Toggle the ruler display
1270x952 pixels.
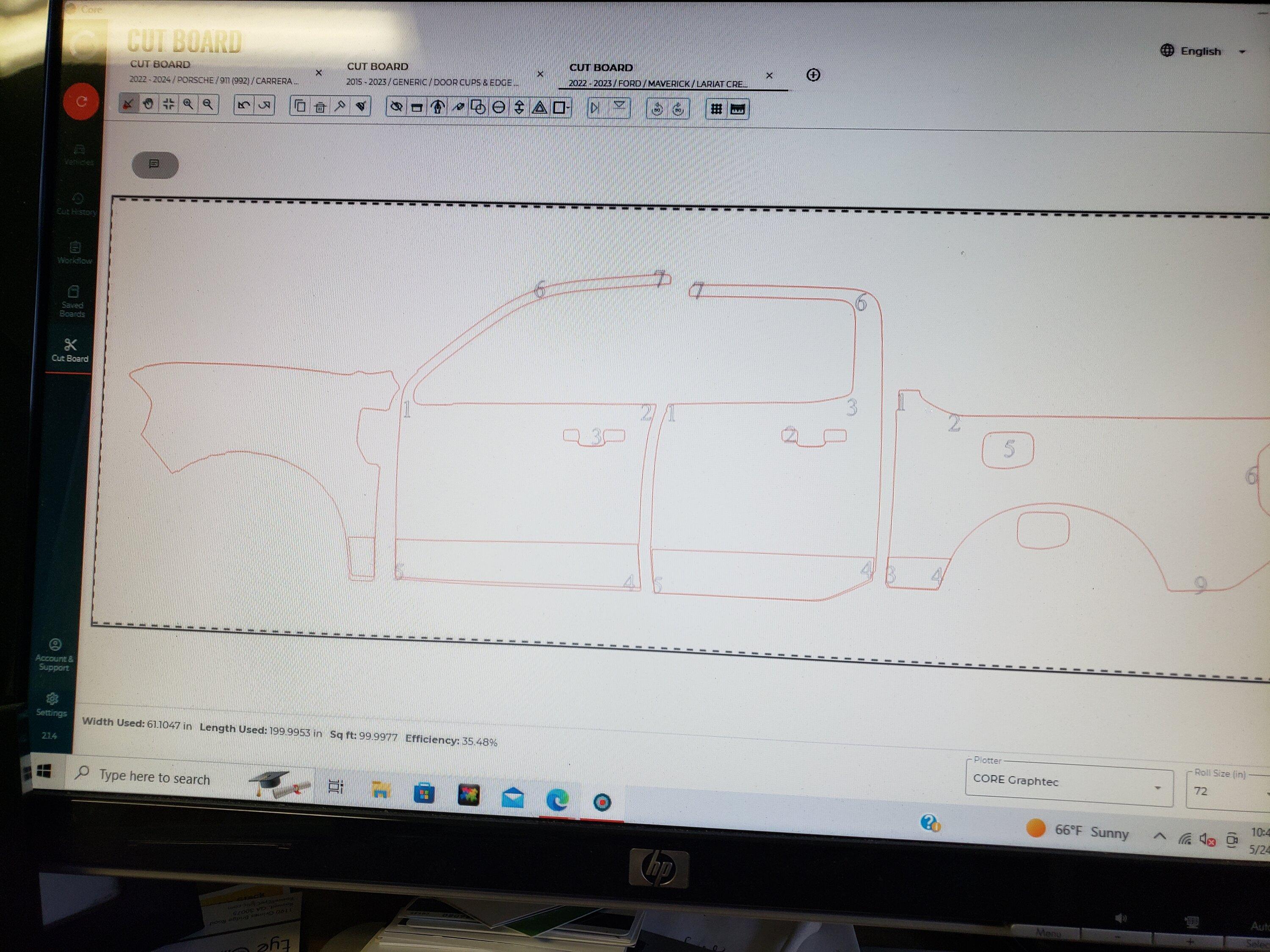coord(738,109)
